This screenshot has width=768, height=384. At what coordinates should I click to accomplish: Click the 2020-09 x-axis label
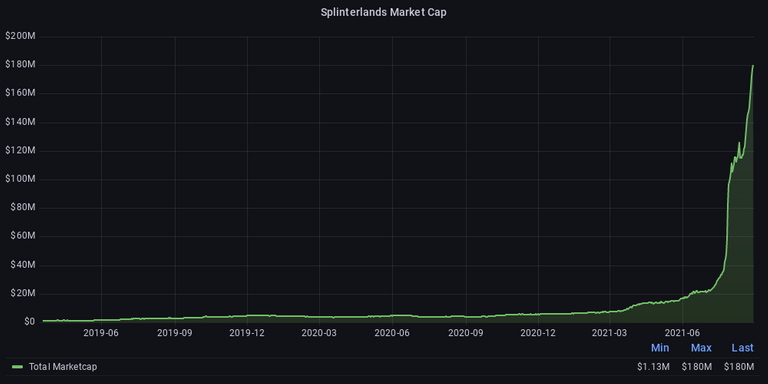pos(466,333)
